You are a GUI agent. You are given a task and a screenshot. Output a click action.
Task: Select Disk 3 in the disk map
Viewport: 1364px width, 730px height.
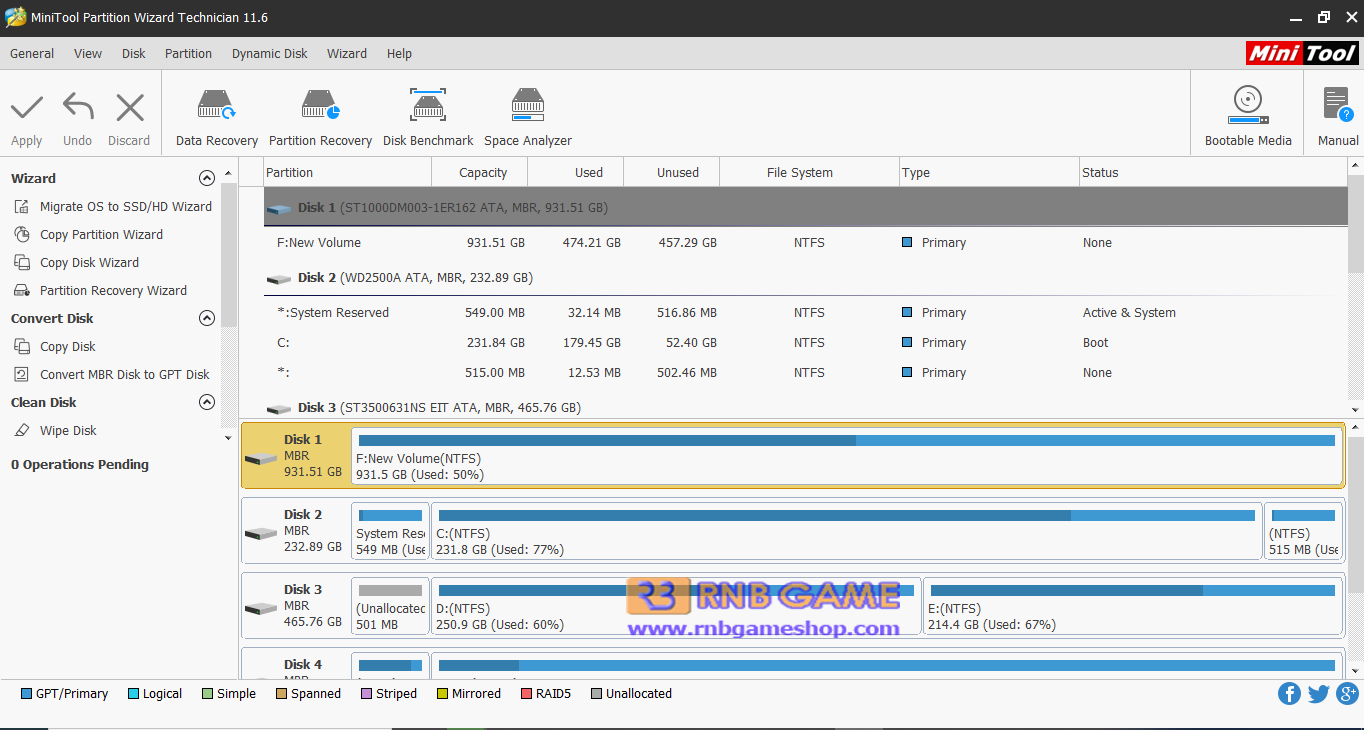click(x=296, y=605)
